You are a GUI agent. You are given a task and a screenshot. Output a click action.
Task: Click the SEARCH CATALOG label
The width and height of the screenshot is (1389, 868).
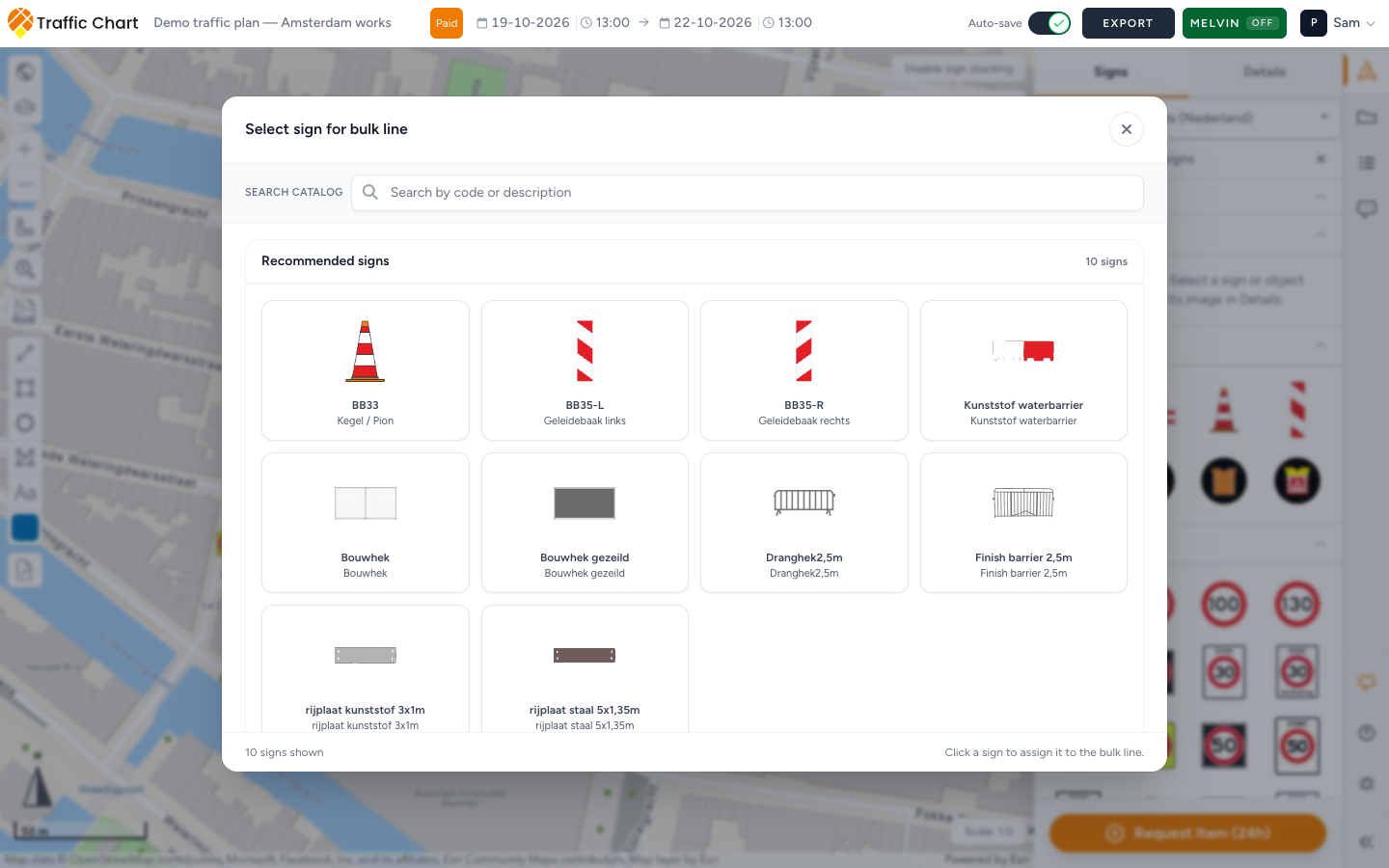(x=294, y=193)
